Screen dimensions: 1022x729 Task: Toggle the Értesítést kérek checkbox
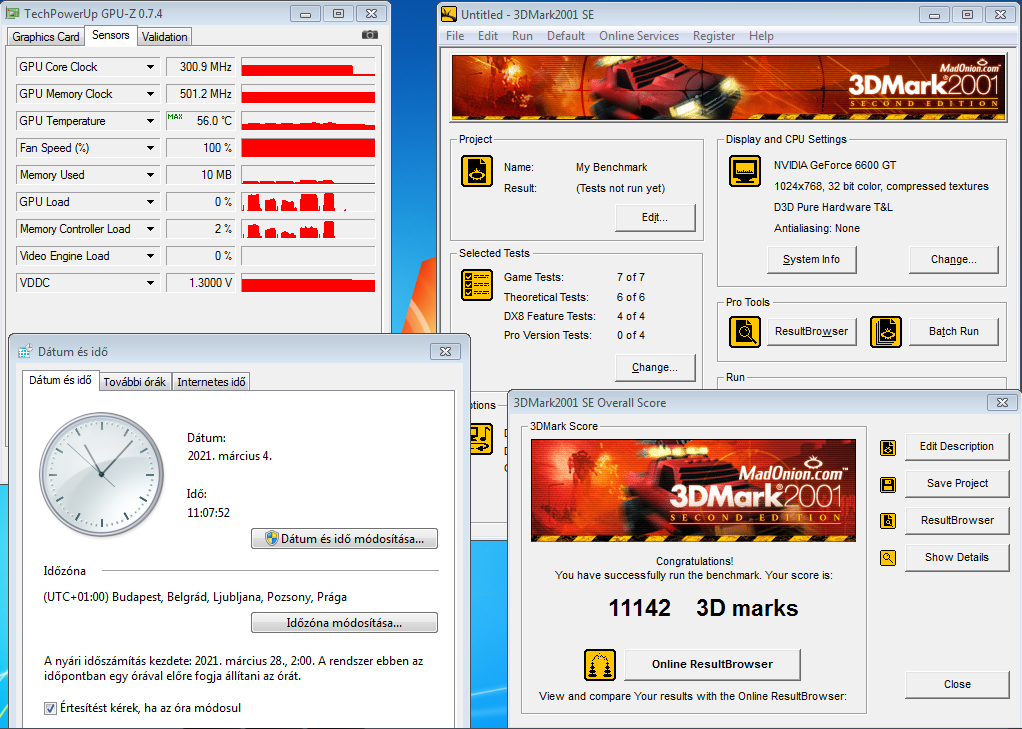[50, 708]
